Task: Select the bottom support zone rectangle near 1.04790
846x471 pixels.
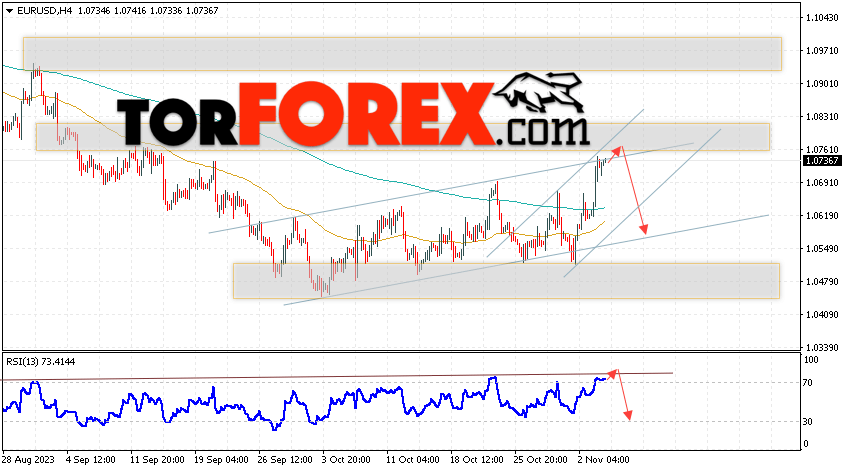Action: click(x=506, y=281)
